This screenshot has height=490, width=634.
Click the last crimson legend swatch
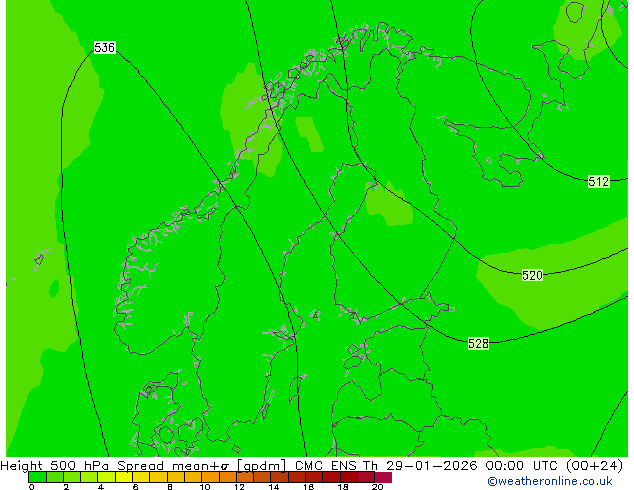[x=383, y=477]
